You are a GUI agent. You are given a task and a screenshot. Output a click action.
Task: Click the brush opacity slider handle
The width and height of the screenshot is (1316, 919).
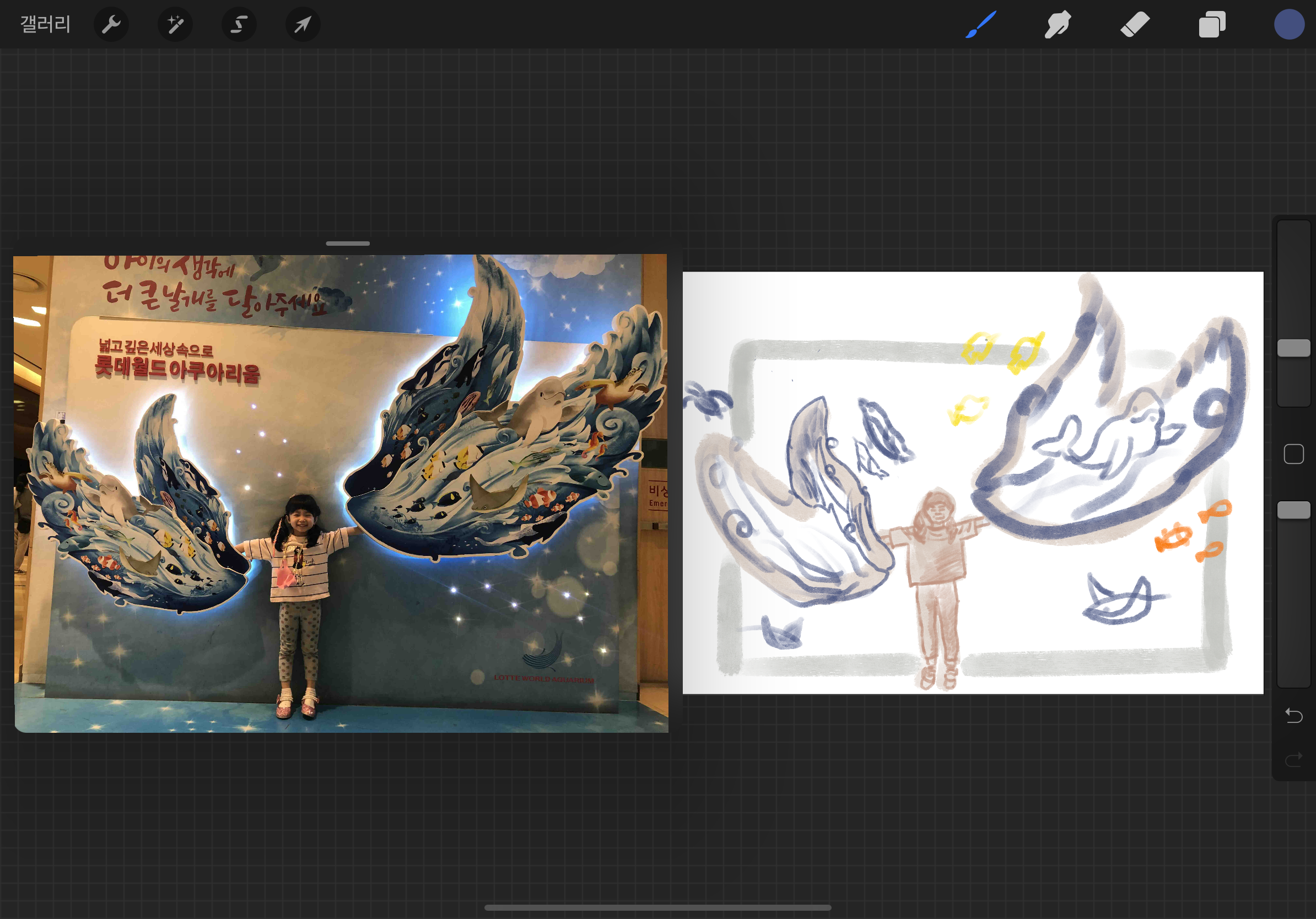tap(1293, 510)
